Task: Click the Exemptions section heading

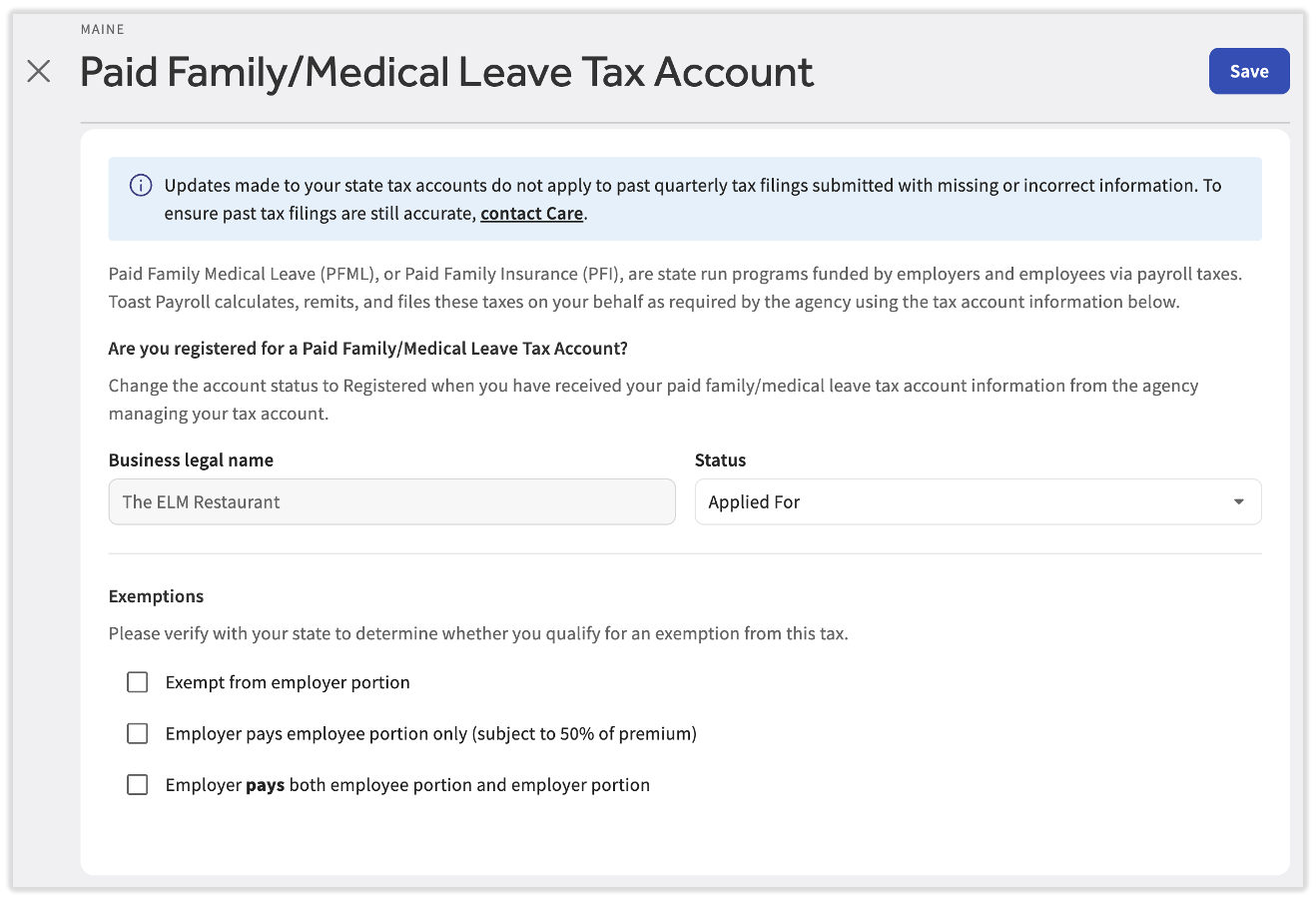Action: coord(156,596)
